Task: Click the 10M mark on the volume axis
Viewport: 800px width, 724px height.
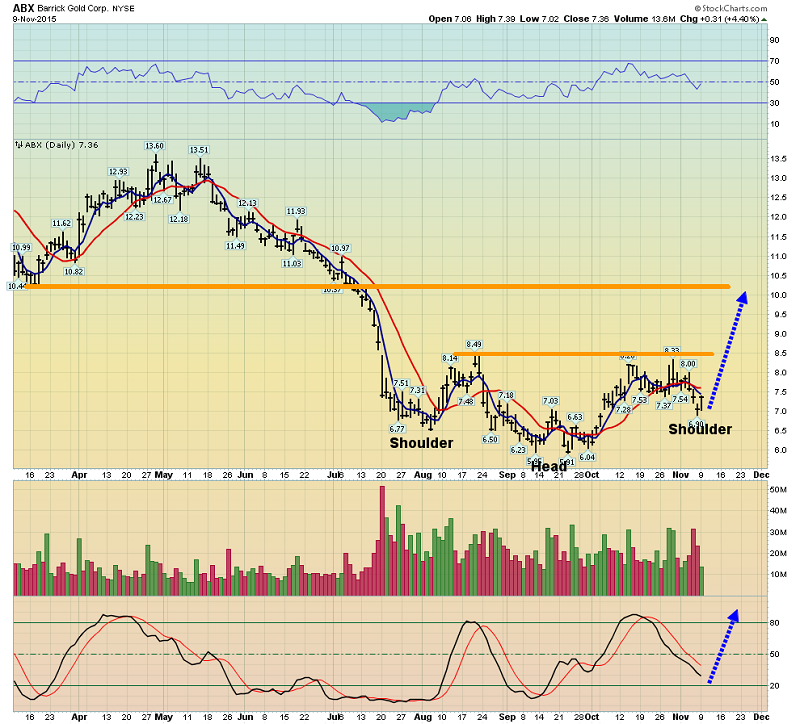Action: 778,575
